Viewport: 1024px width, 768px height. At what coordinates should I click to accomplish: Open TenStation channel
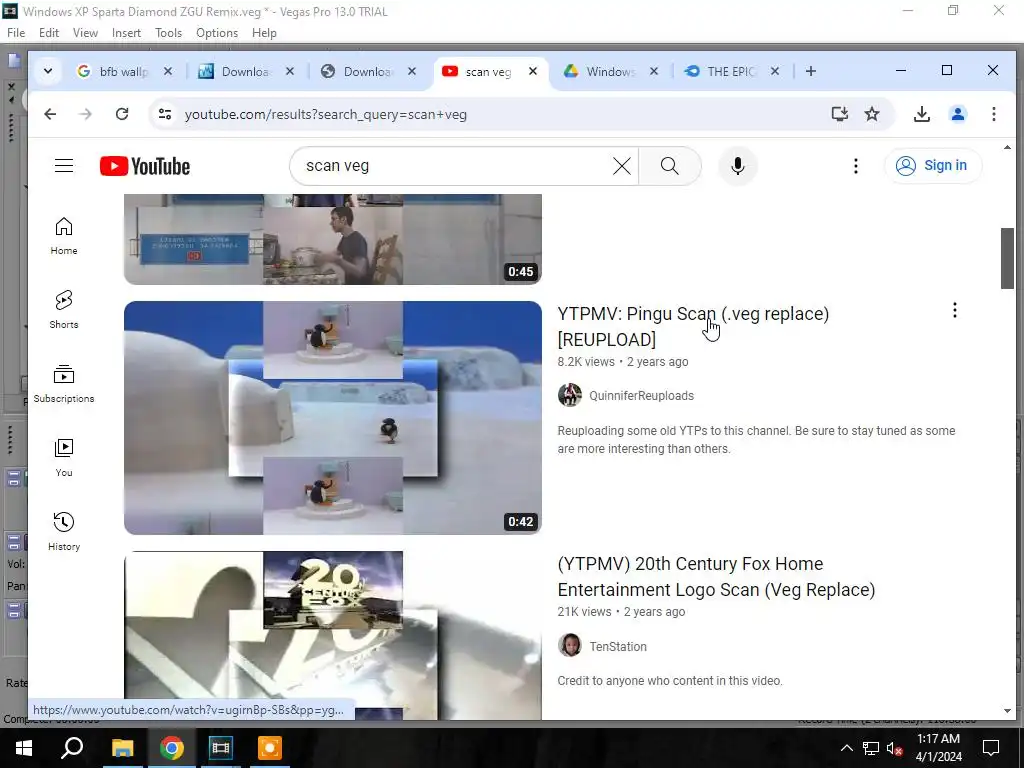coord(618,647)
